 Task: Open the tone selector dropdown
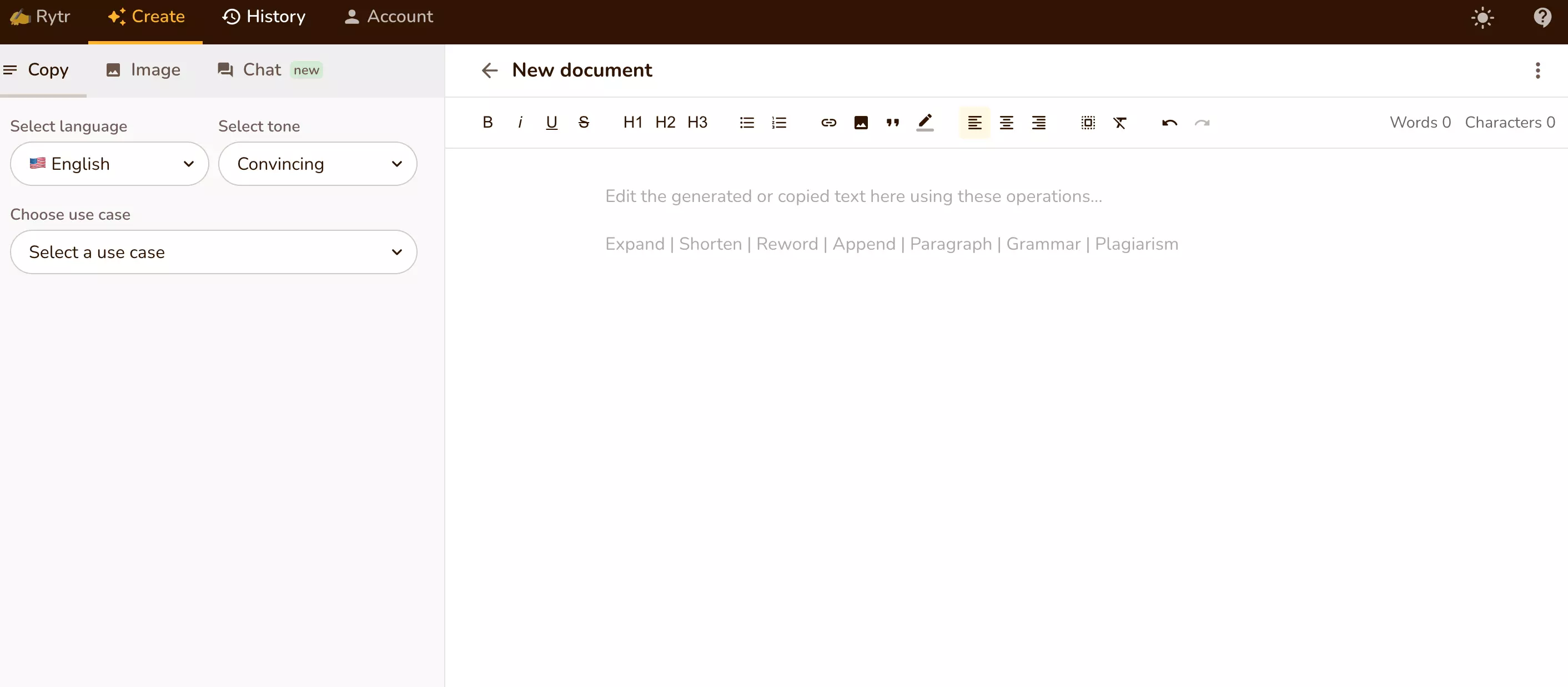[x=317, y=163]
